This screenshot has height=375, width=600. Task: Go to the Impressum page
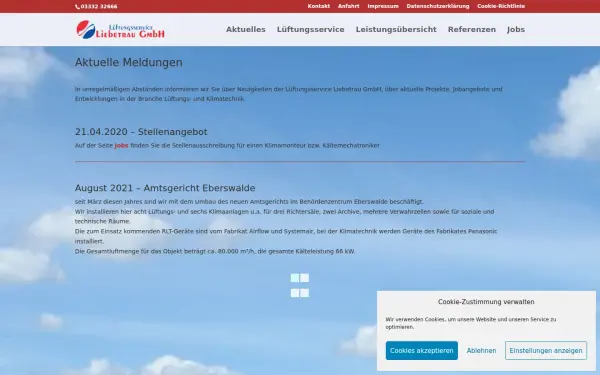[383, 6]
